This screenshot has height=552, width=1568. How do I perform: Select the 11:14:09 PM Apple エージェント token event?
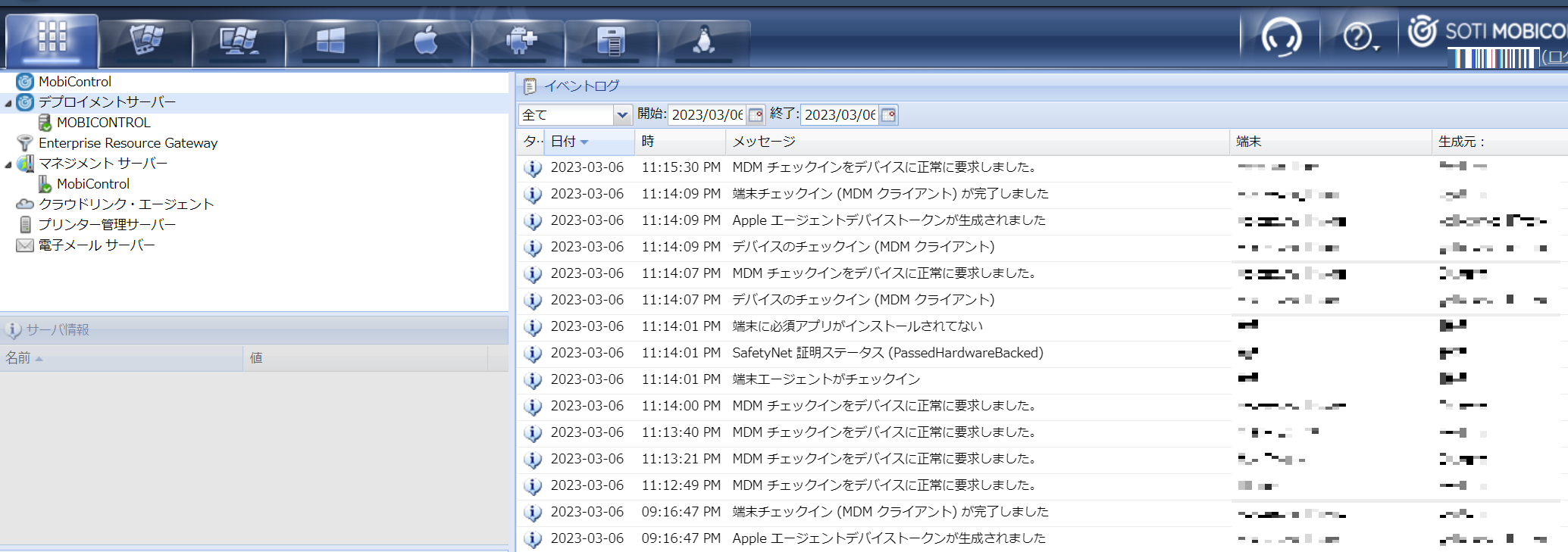click(1042, 220)
